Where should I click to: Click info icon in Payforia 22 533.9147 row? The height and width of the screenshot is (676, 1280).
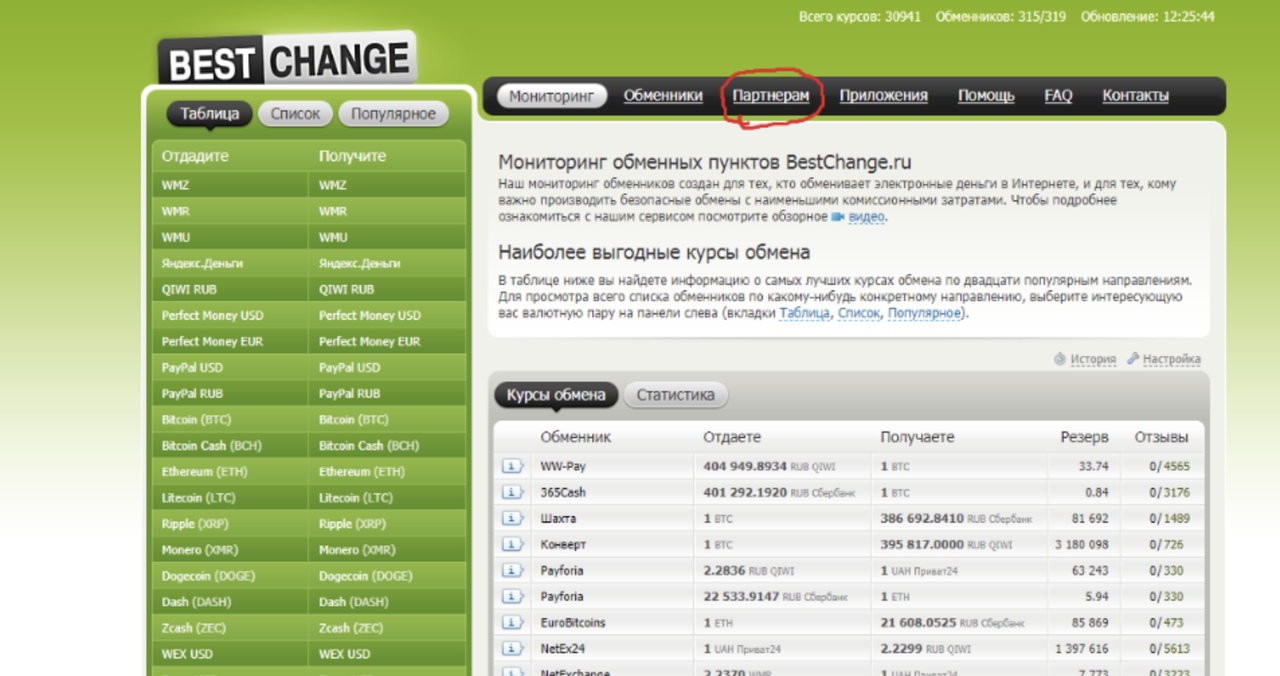click(x=512, y=596)
